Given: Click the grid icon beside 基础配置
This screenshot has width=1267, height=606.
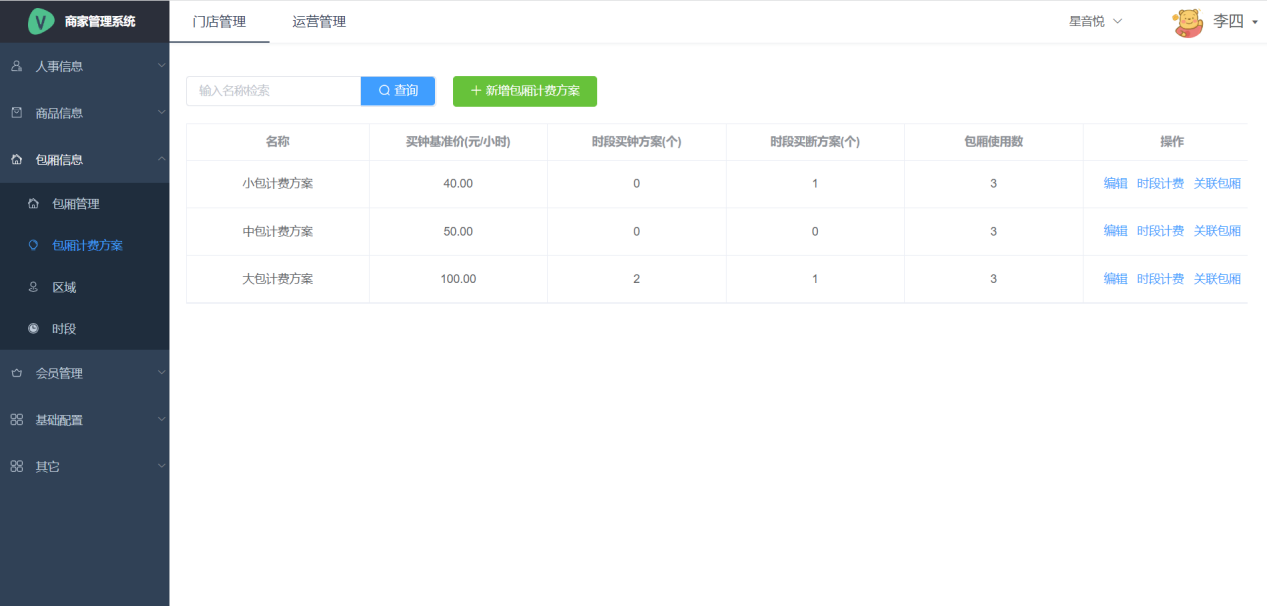Looking at the screenshot, I should click(16, 420).
